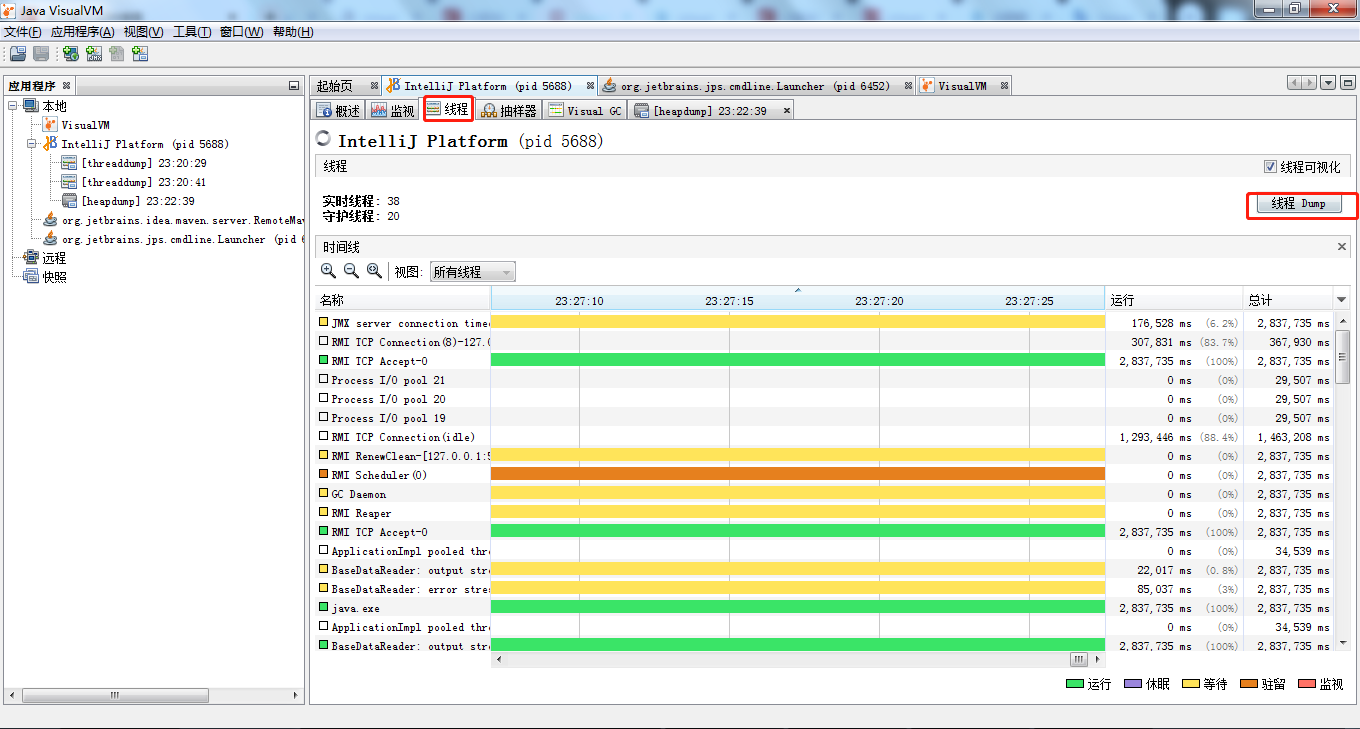Select the 远程 tree node

coord(54,258)
